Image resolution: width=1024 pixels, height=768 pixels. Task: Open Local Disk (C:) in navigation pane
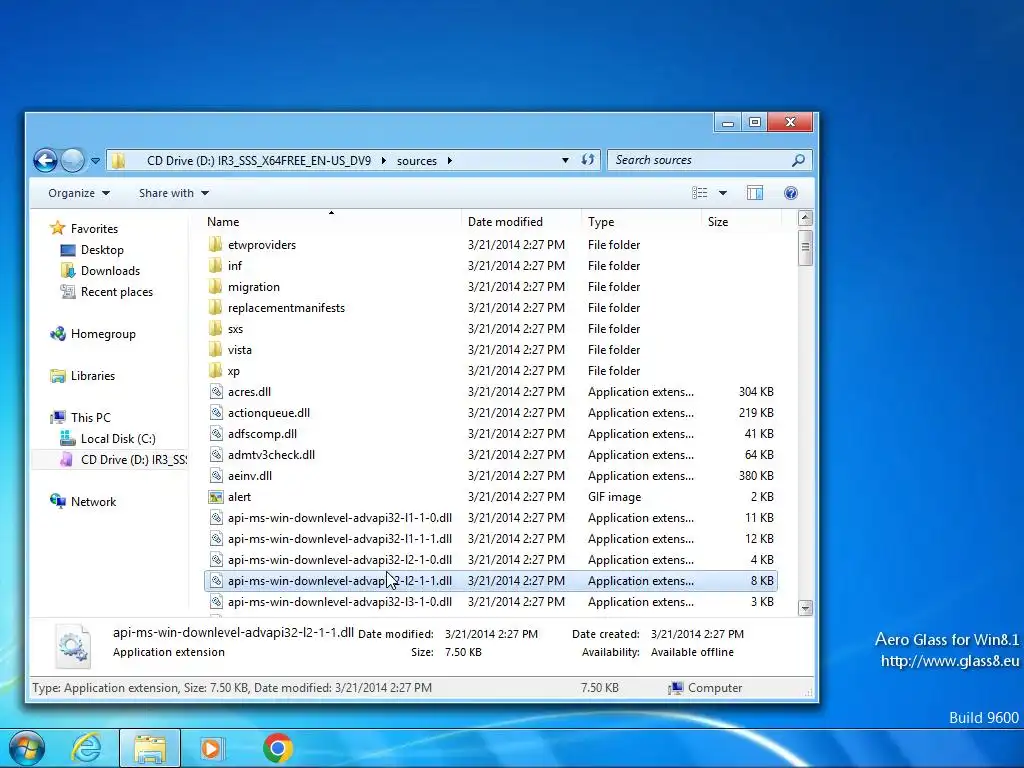tap(118, 439)
